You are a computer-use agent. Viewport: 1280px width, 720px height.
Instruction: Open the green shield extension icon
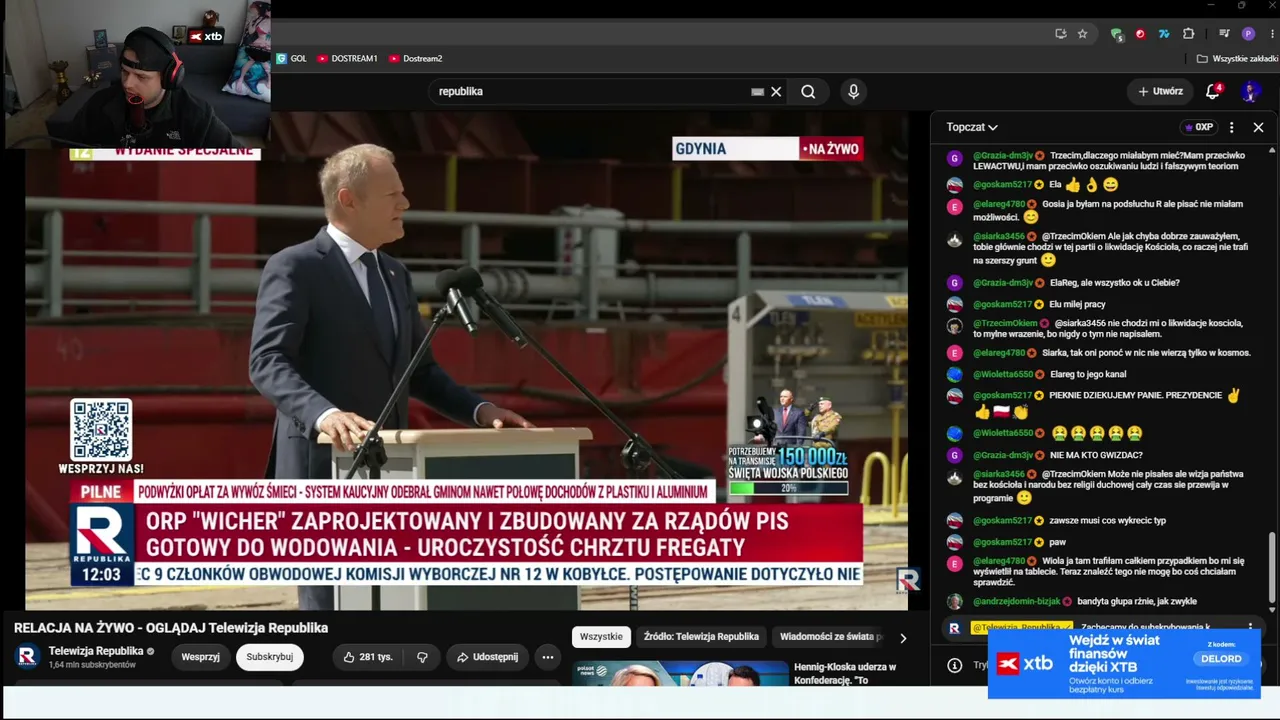(1116, 33)
